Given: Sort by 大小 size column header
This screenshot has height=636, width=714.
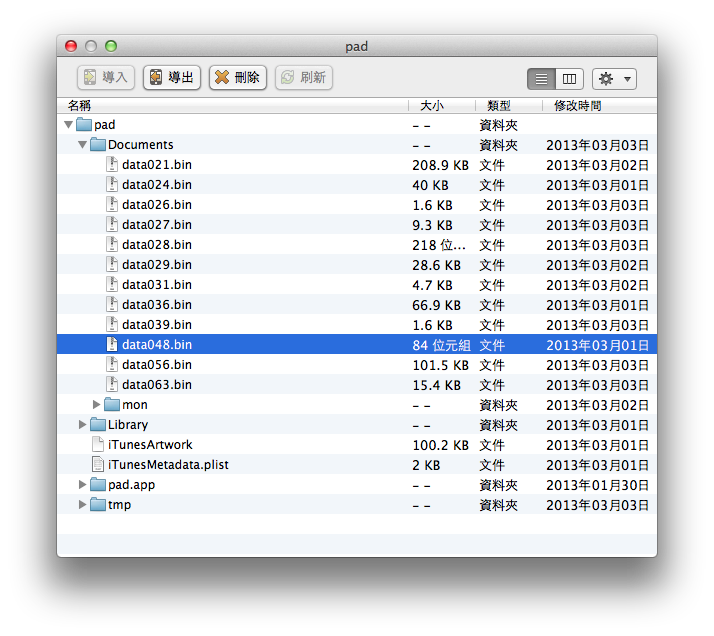Looking at the screenshot, I should (x=440, y=105).
